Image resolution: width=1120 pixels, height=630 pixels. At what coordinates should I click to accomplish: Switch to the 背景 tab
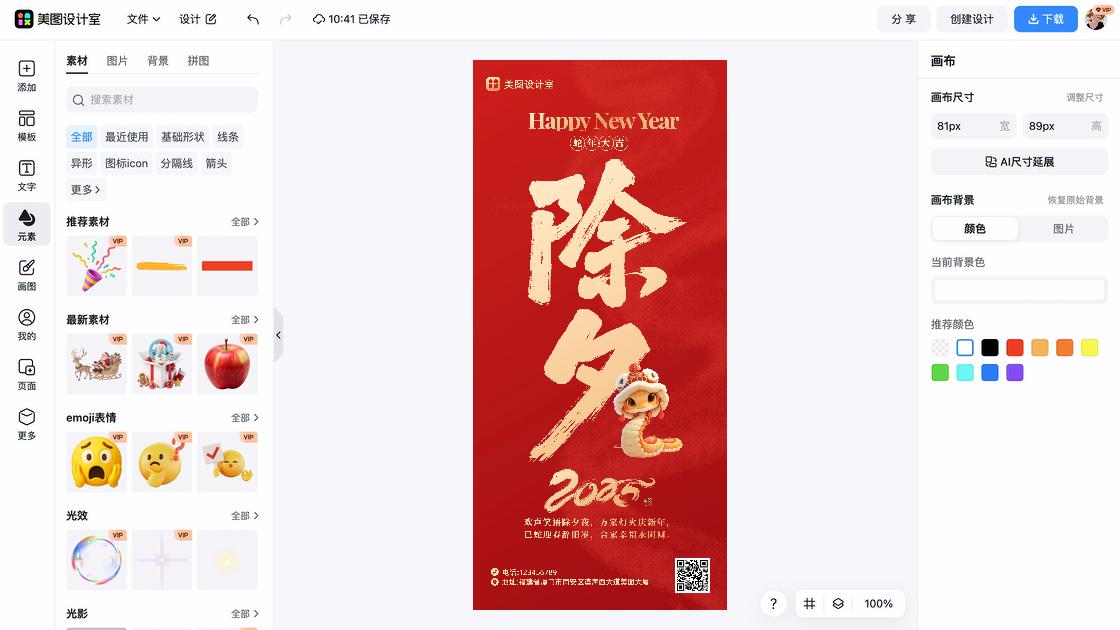[158, 61]
